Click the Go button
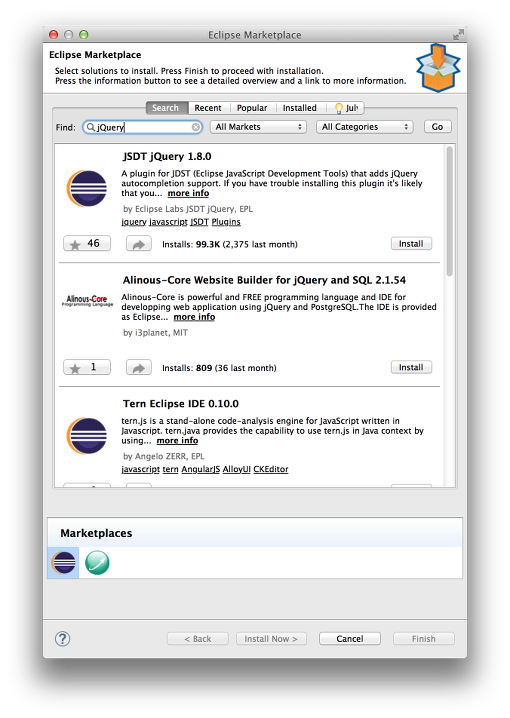The height and width of the screenshot is (718, 510). click(x=437, y=127)
